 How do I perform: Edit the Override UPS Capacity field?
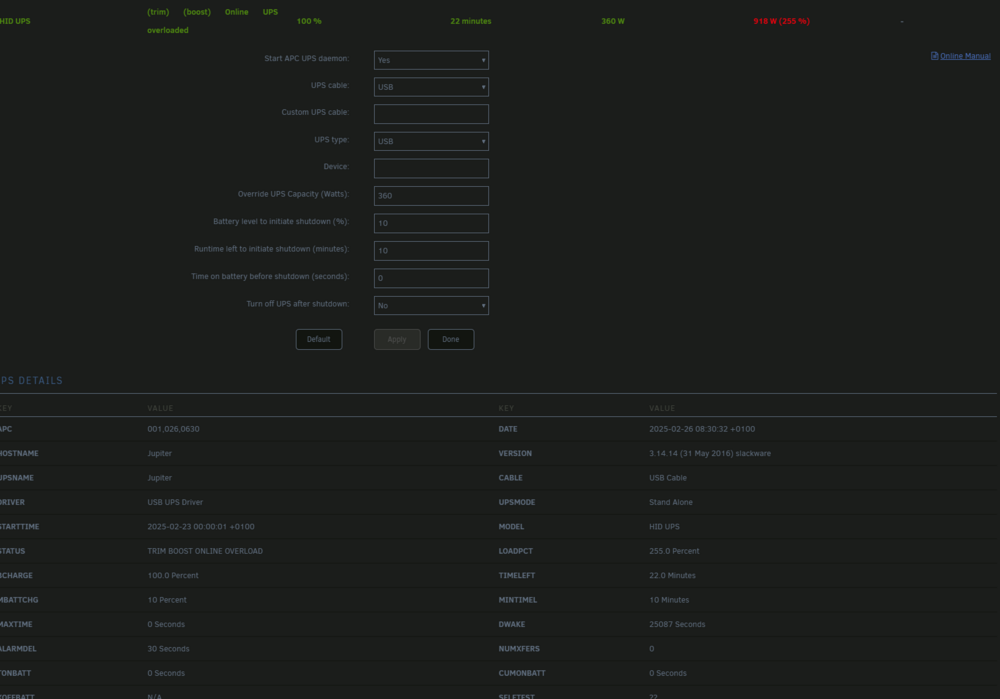tap(431, 196)
